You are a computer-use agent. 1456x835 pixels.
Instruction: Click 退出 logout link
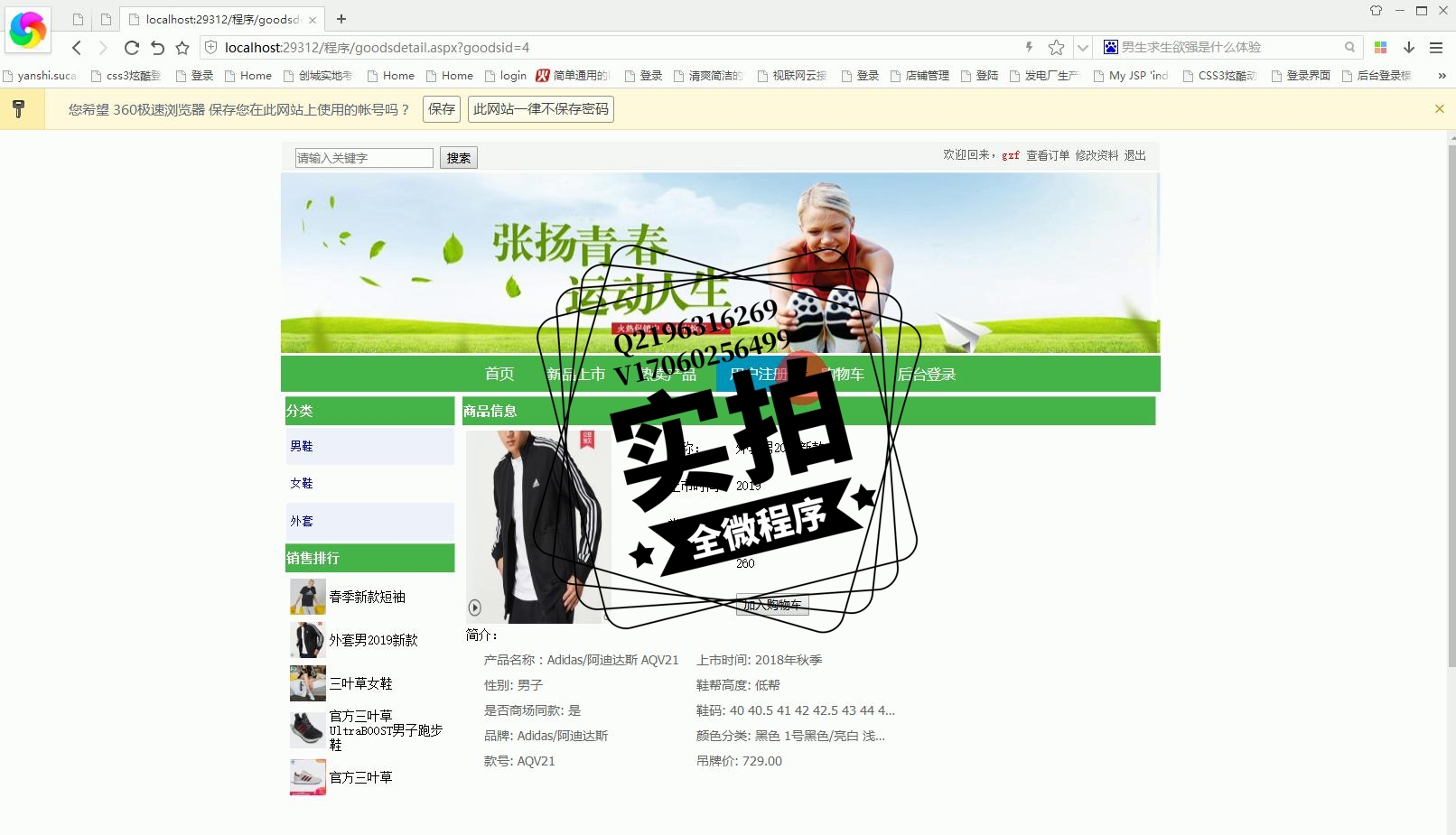coord(1135,155)
